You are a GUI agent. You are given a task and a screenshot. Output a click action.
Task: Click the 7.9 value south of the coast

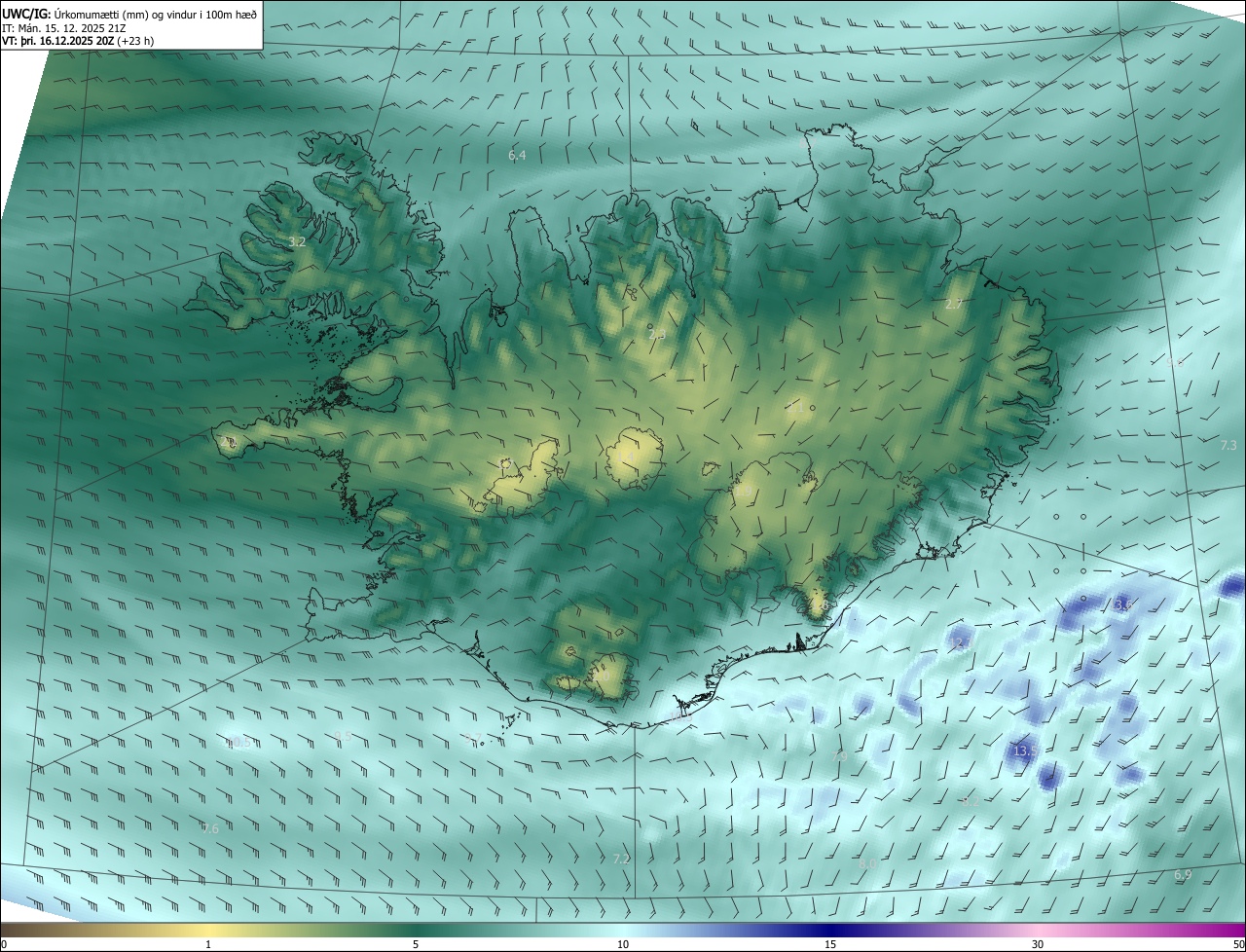tap(839, 756)
